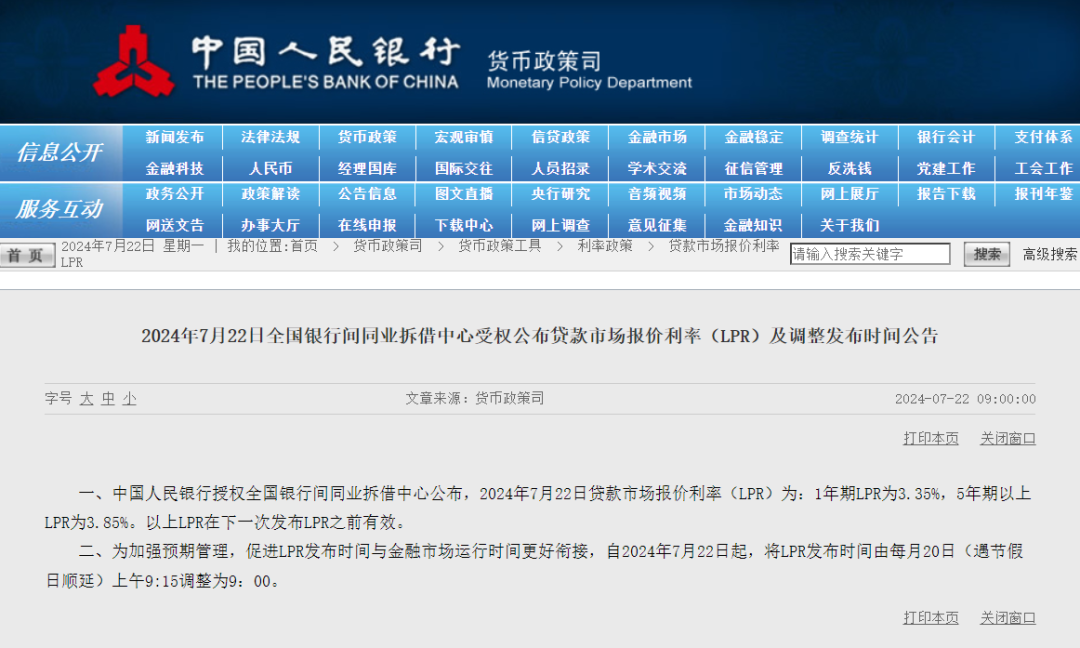Open the 人民币 menu item

pos(271,168)
